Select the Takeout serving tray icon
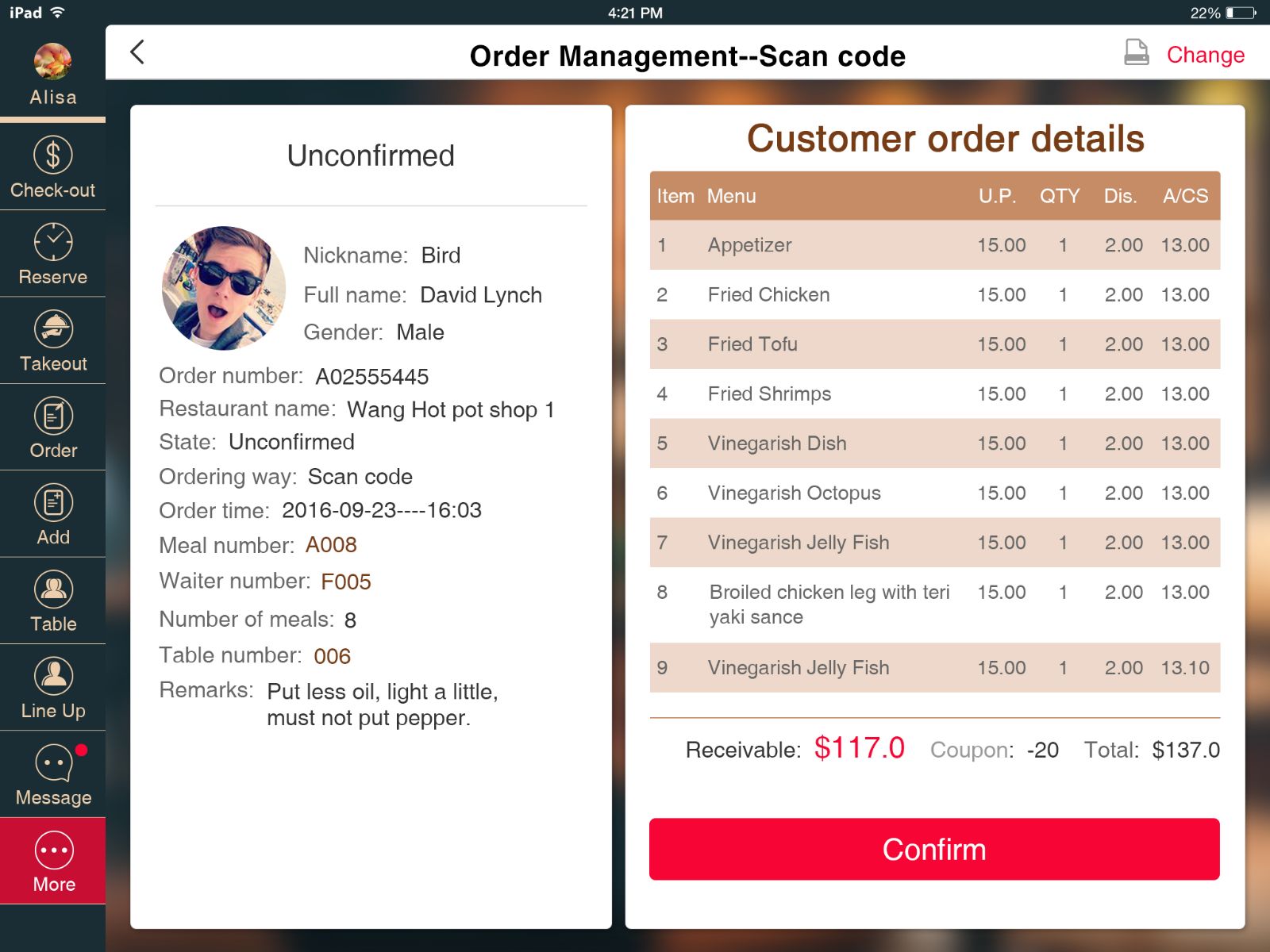The height and width of the screenshot is (952, 1270). [52, 329]
